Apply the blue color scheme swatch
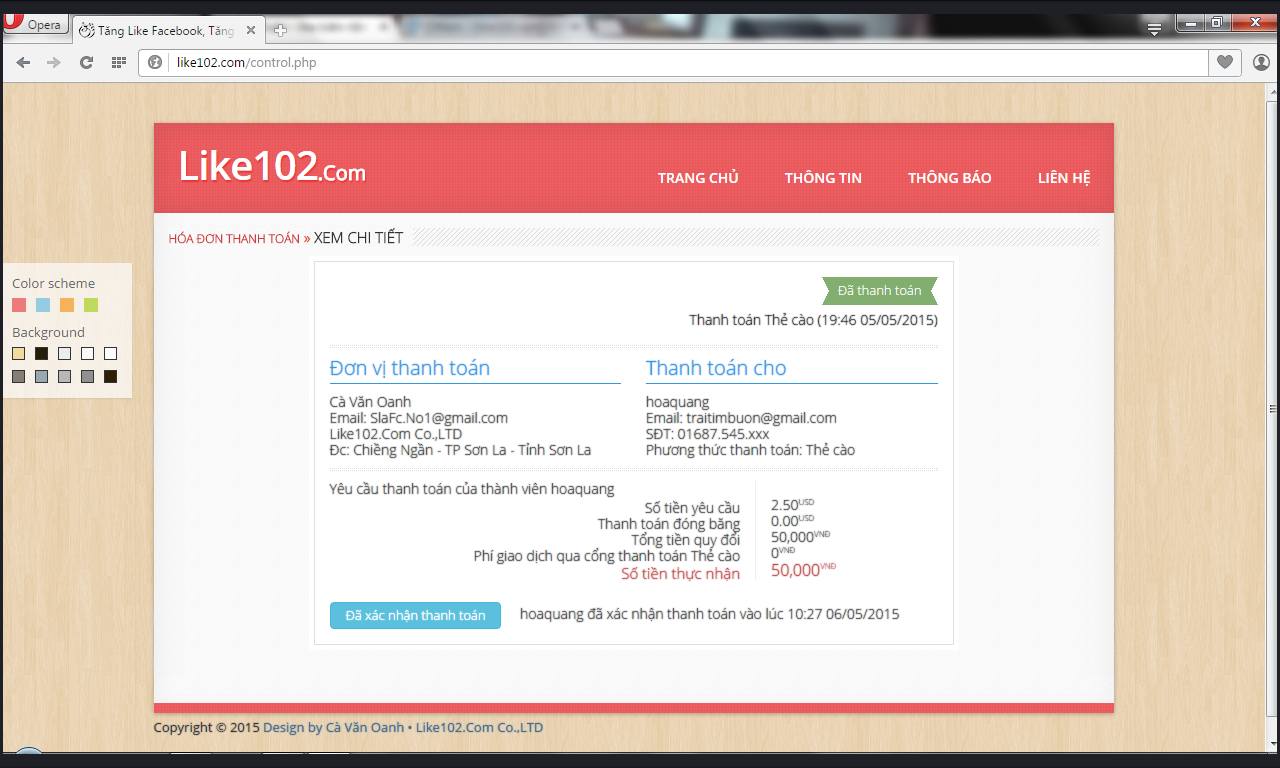 [x=43, y=305]
